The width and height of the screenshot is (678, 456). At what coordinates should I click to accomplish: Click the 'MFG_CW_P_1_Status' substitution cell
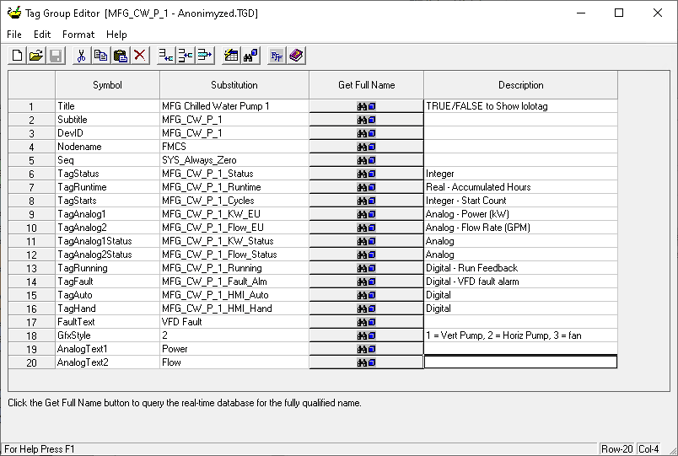pyautogui.click(x=234, y=174)
